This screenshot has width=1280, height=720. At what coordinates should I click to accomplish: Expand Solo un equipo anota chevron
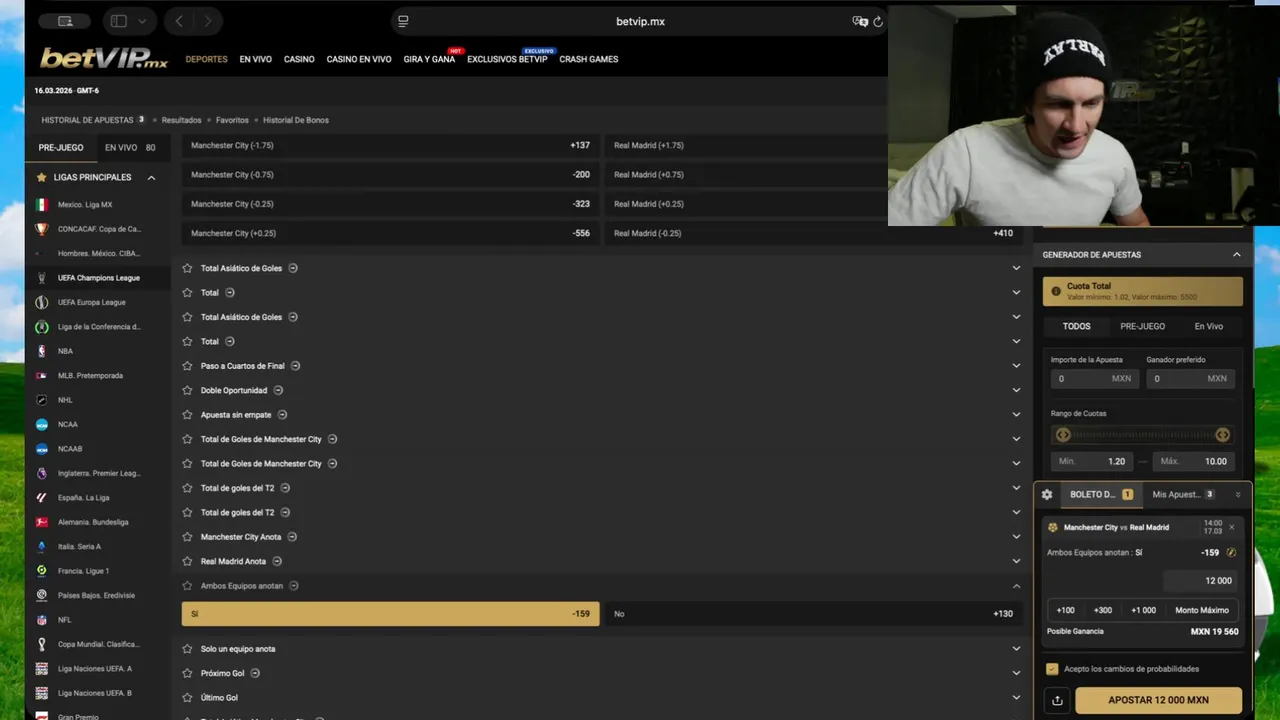tap(1016, 649)
